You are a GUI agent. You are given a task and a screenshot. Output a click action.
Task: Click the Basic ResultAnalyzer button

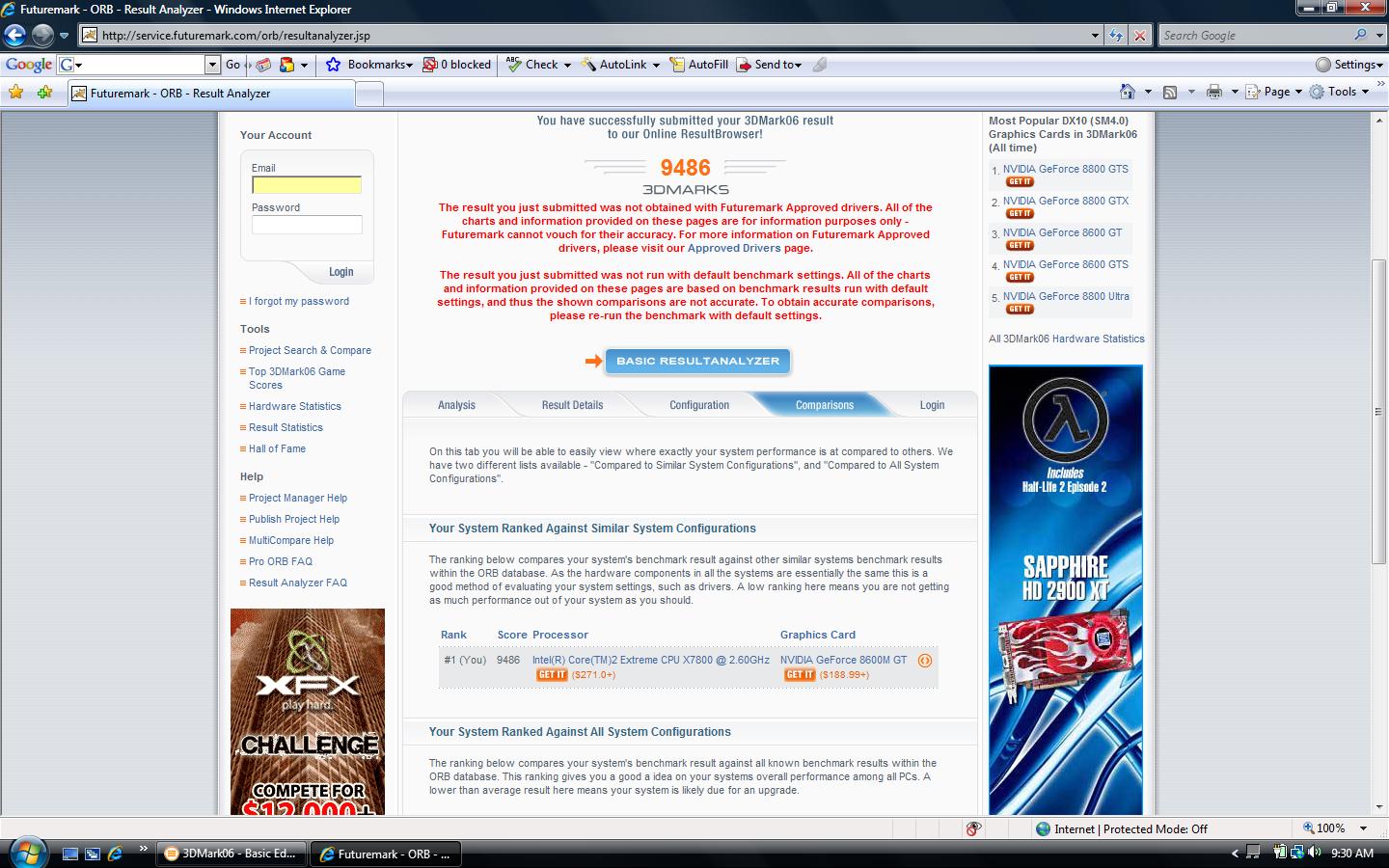(x=697, y=361)
